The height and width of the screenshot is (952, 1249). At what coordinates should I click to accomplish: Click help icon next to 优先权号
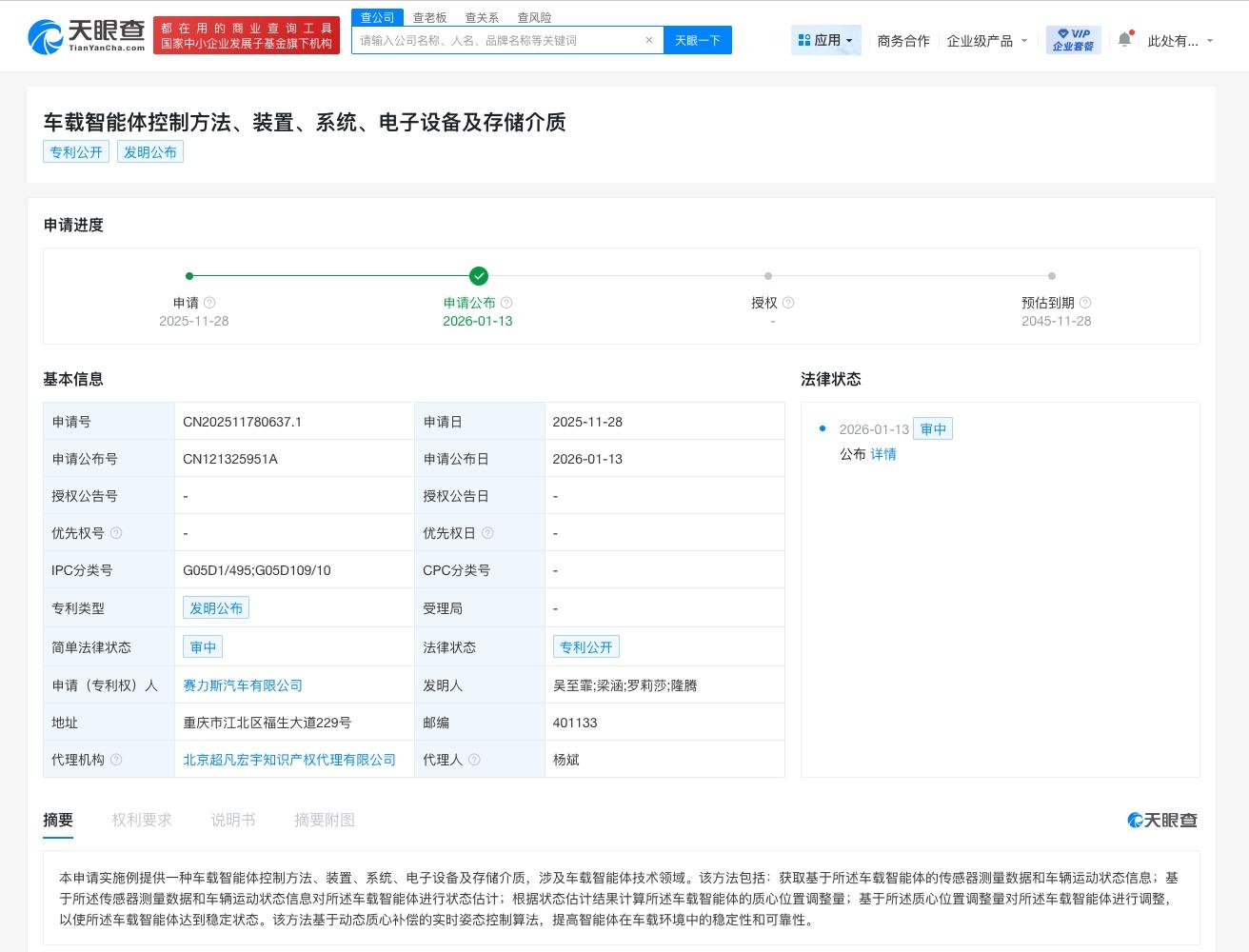pos(116,533)
